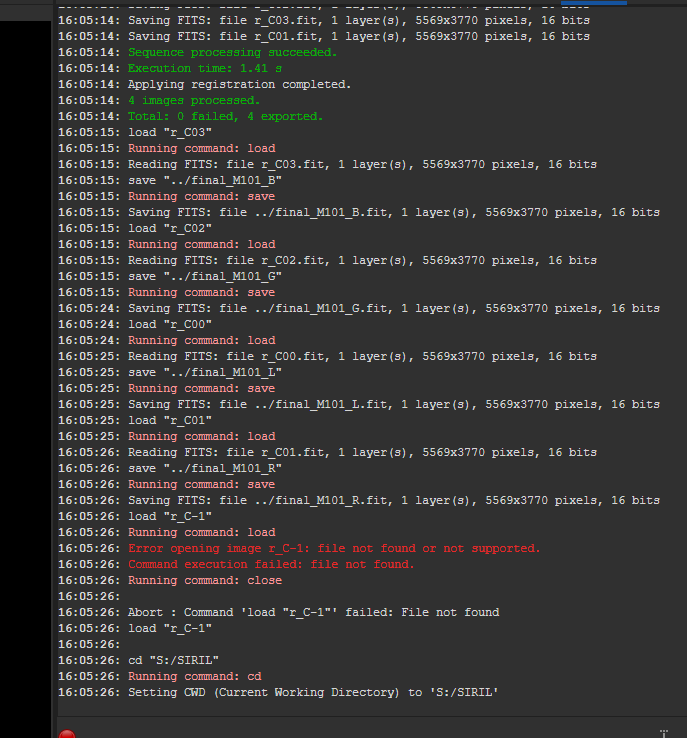This screenshot has width=687, height=738.
Task: Click the "4 images processed." log line
Action: pos(193,100)
